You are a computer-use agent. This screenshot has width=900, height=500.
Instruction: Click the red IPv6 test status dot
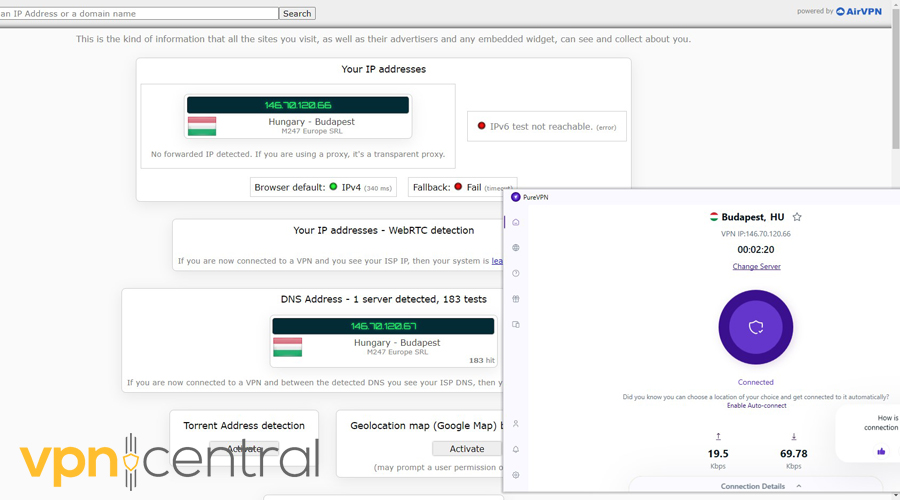482,126
